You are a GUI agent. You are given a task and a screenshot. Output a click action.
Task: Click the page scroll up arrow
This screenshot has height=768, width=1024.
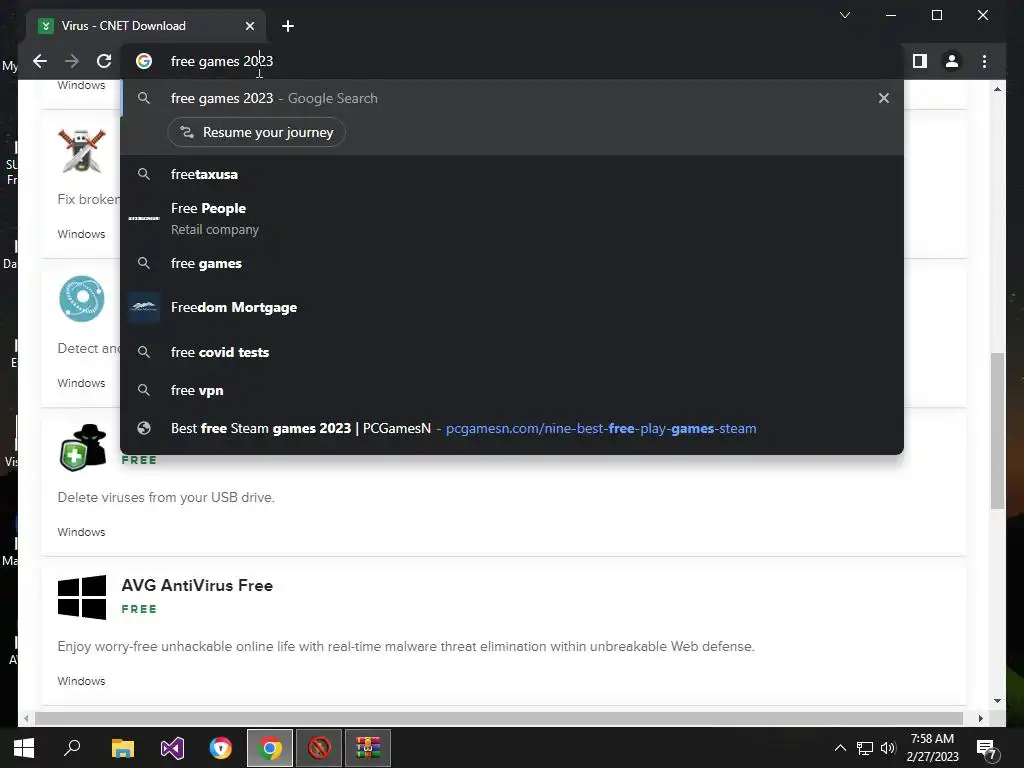(997, 89)
